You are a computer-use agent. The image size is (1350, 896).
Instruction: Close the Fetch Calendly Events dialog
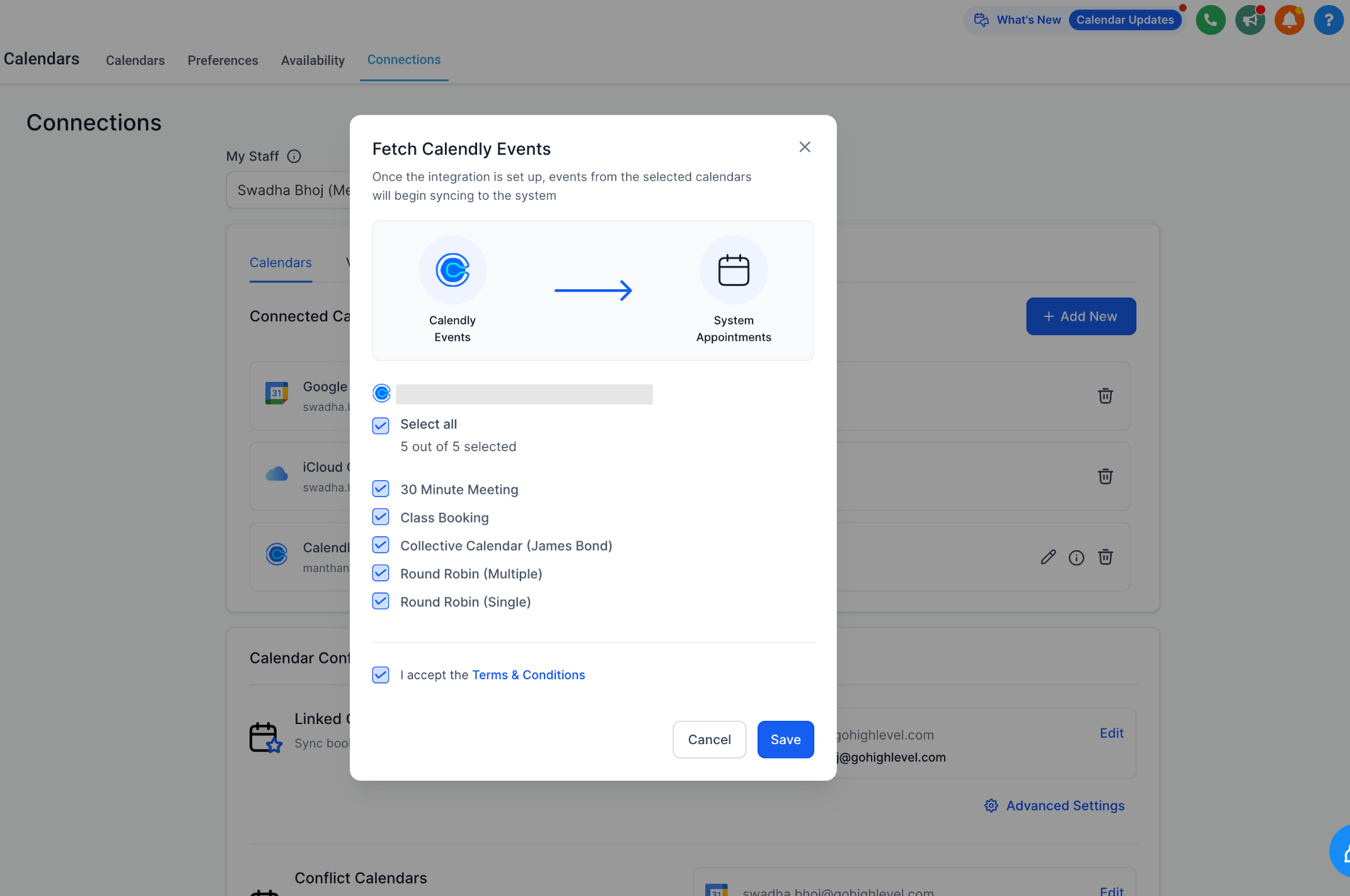click(805, 147)
